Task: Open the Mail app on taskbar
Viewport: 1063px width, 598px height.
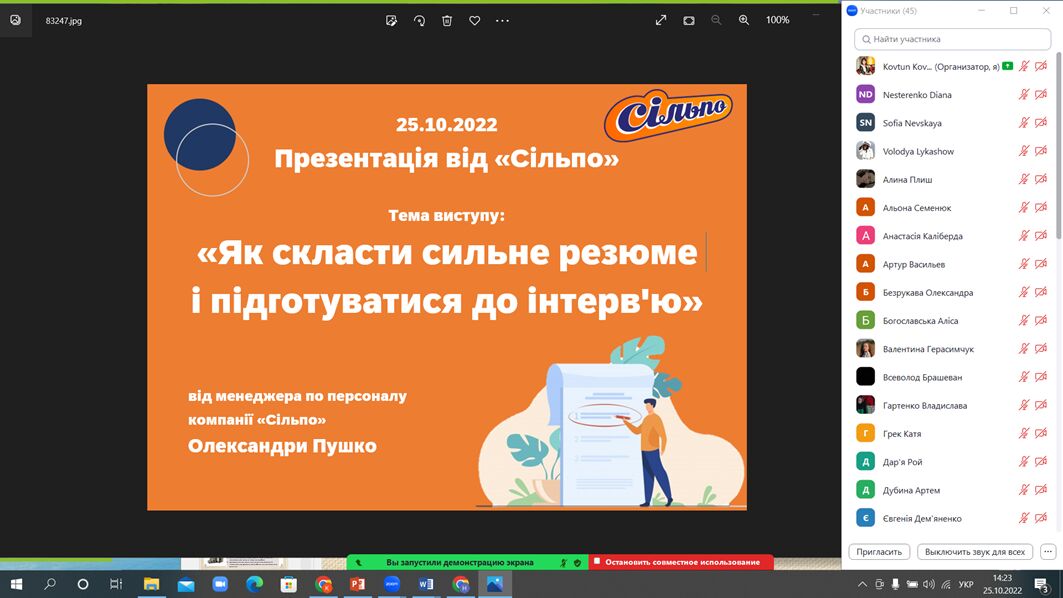Action: (x=186, y=584)
